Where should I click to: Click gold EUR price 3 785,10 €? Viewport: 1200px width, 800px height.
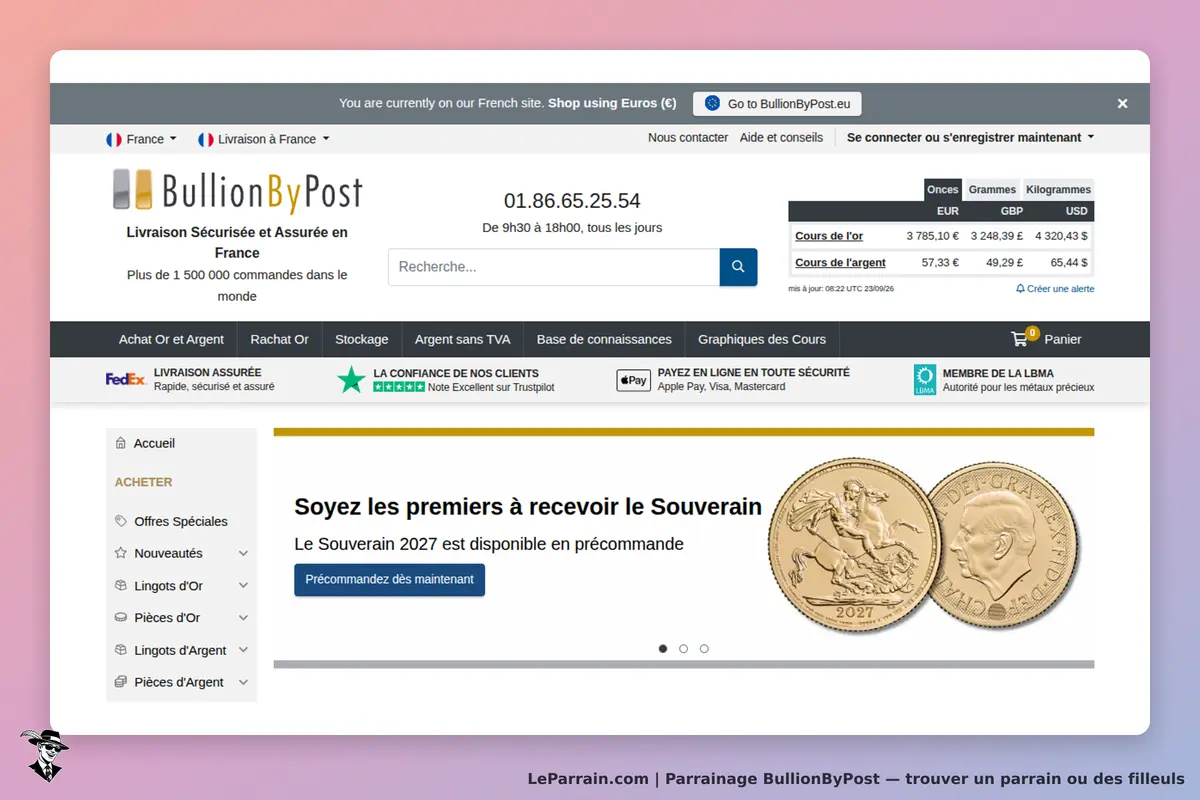932,236
